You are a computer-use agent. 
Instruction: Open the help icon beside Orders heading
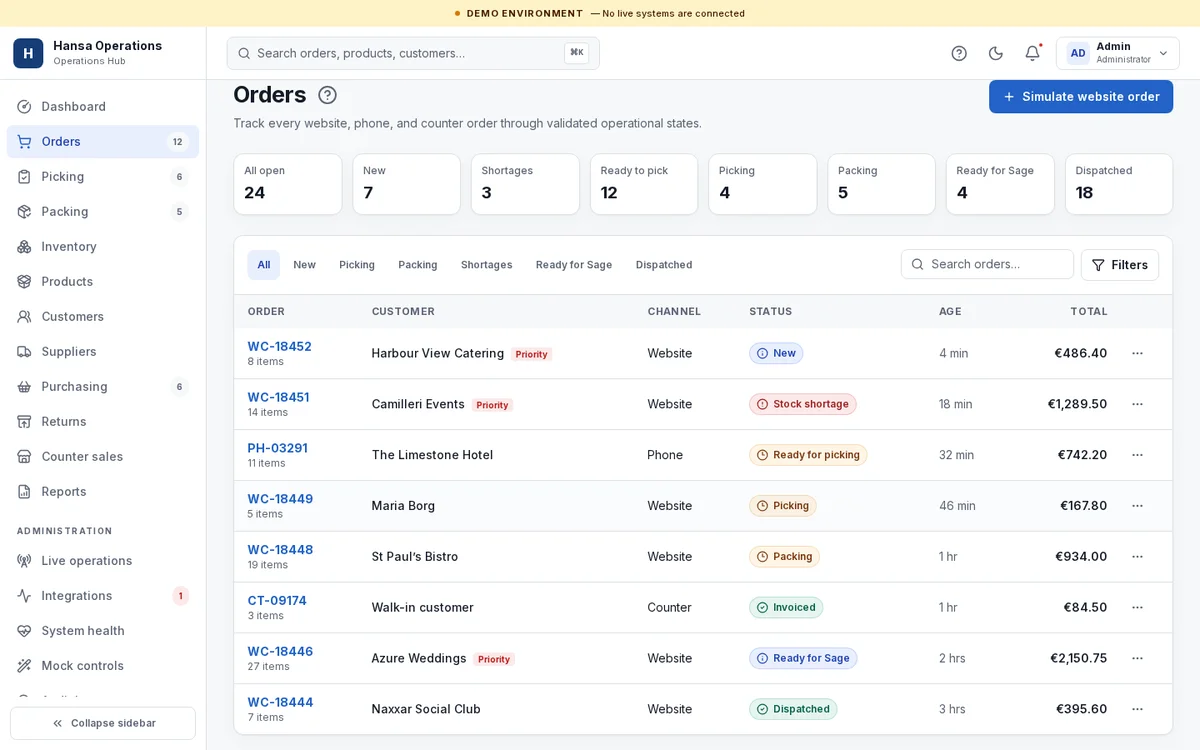(327, 95)
